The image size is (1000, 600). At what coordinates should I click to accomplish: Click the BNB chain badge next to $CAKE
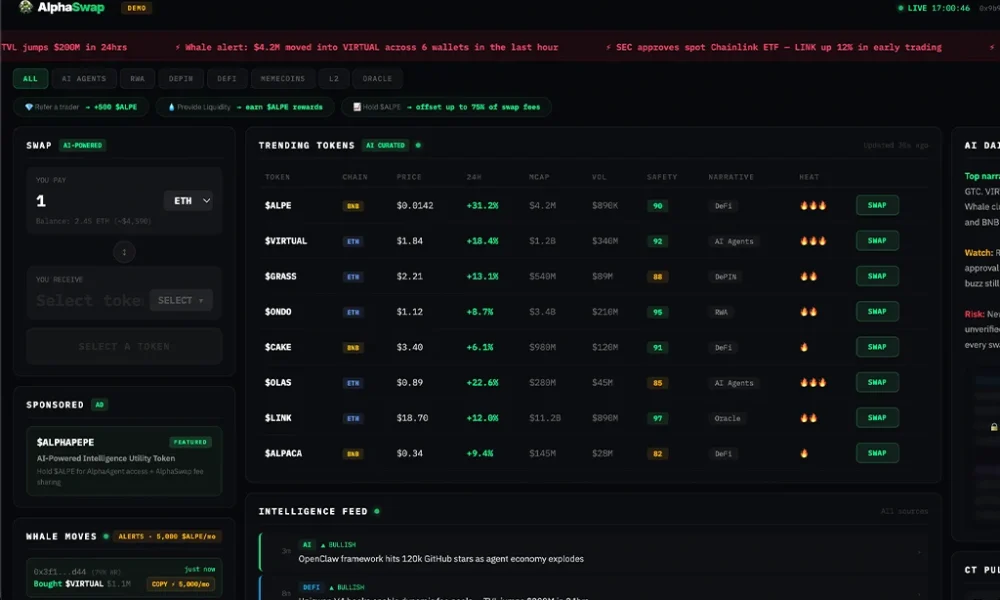click(x=352, y=347)
